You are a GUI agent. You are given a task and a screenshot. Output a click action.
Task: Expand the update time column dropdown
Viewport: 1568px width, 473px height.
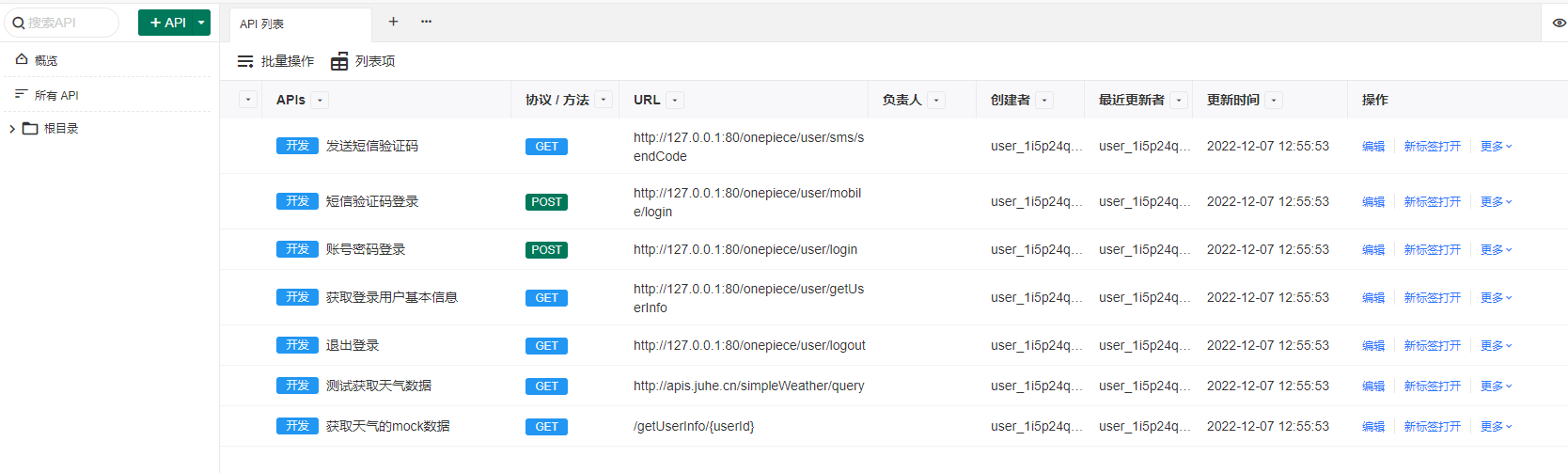coord(1274,100)
